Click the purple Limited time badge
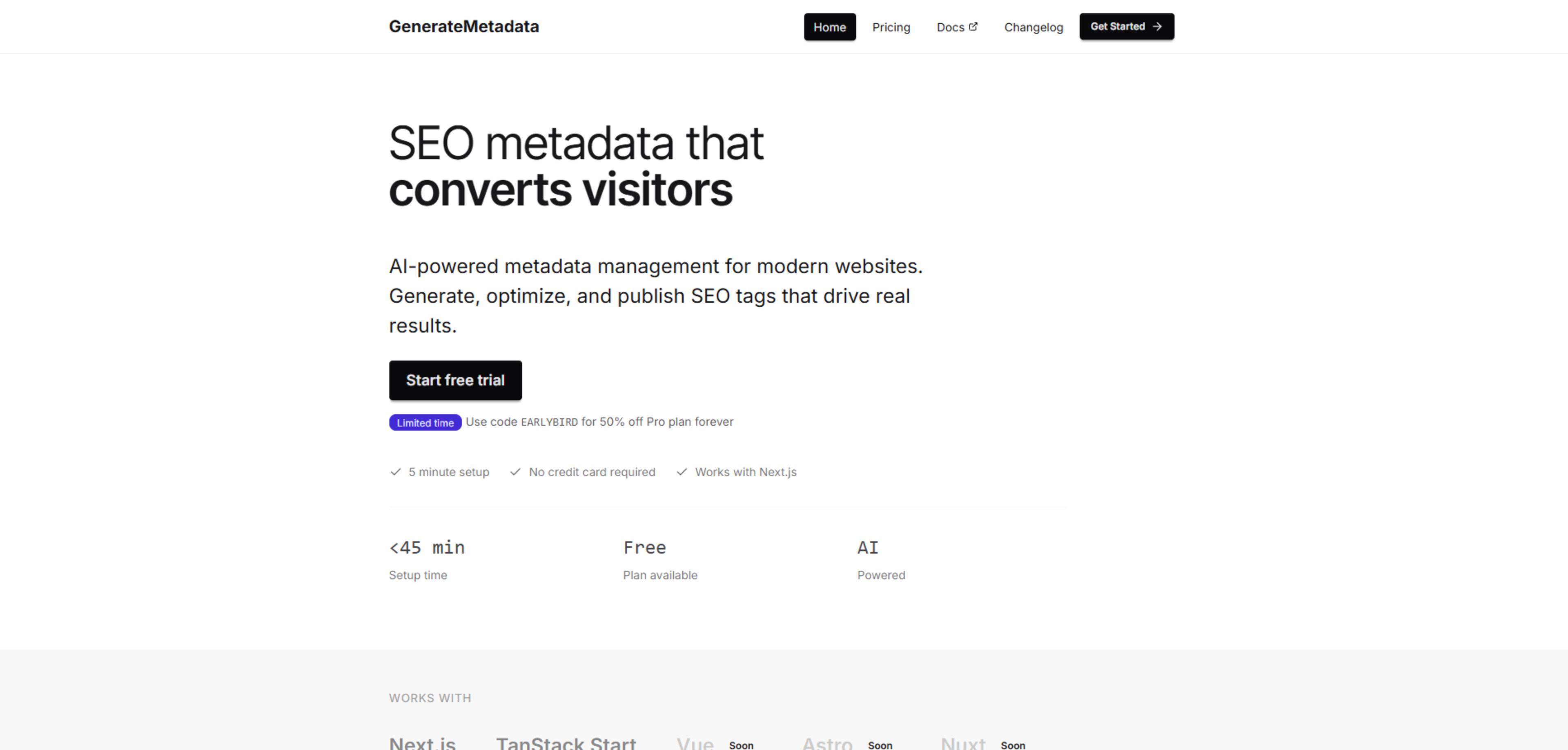The height and width of the screenshot is (750, 1568). pos(425,422)
